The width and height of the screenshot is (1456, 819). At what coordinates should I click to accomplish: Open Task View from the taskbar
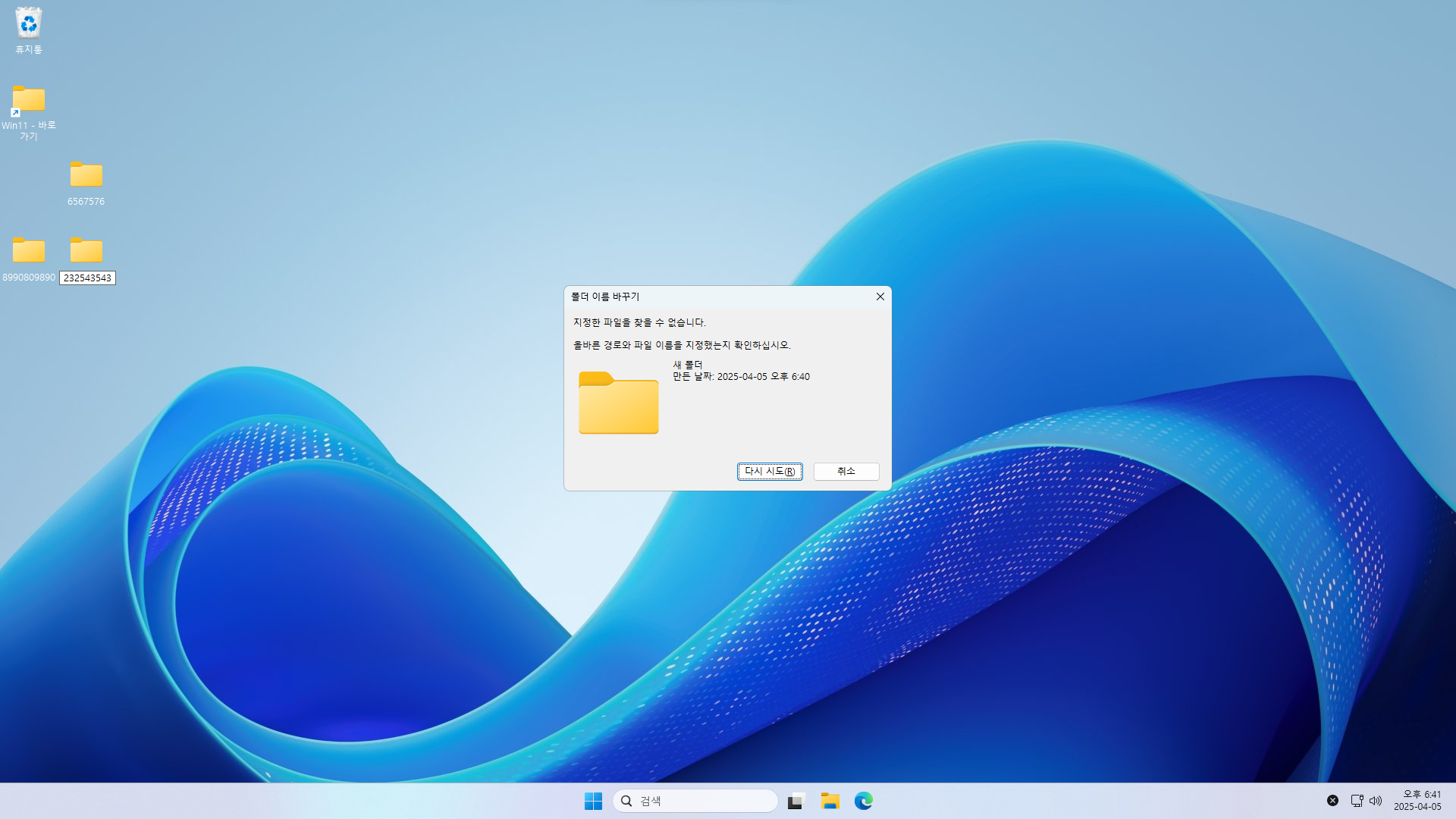[x=795, y=801]
